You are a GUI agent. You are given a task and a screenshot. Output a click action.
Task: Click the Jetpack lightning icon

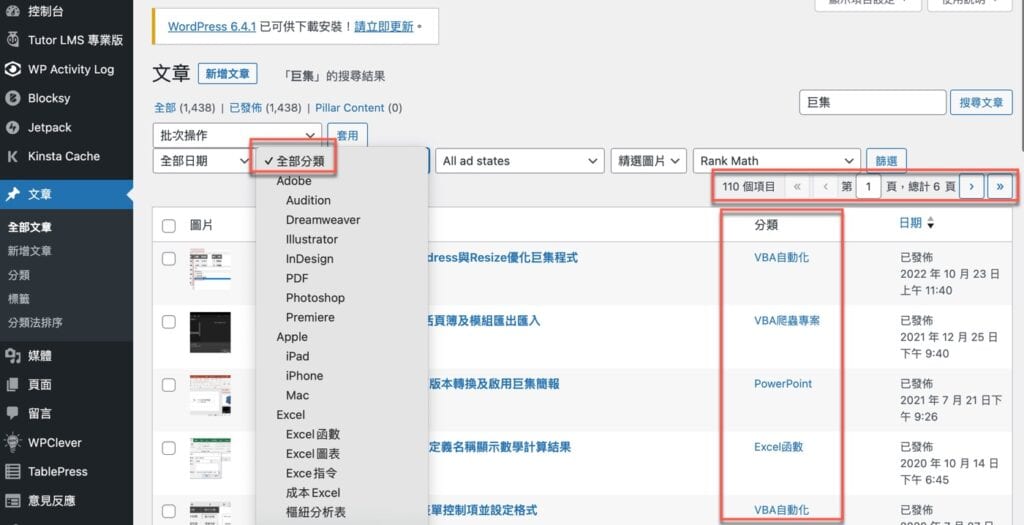(x=12, y=127)
